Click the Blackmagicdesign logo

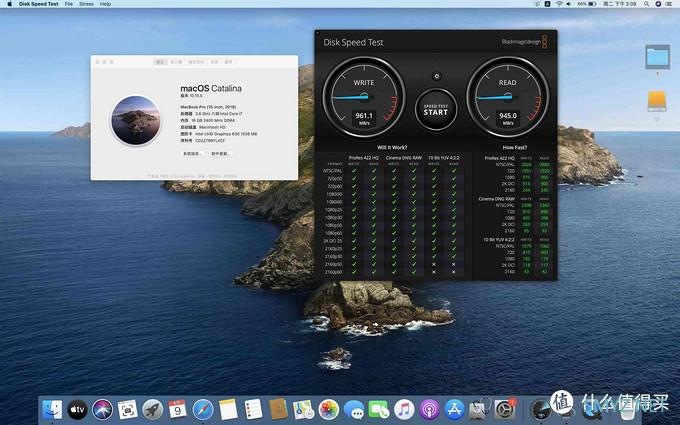(x=524, y=42)
